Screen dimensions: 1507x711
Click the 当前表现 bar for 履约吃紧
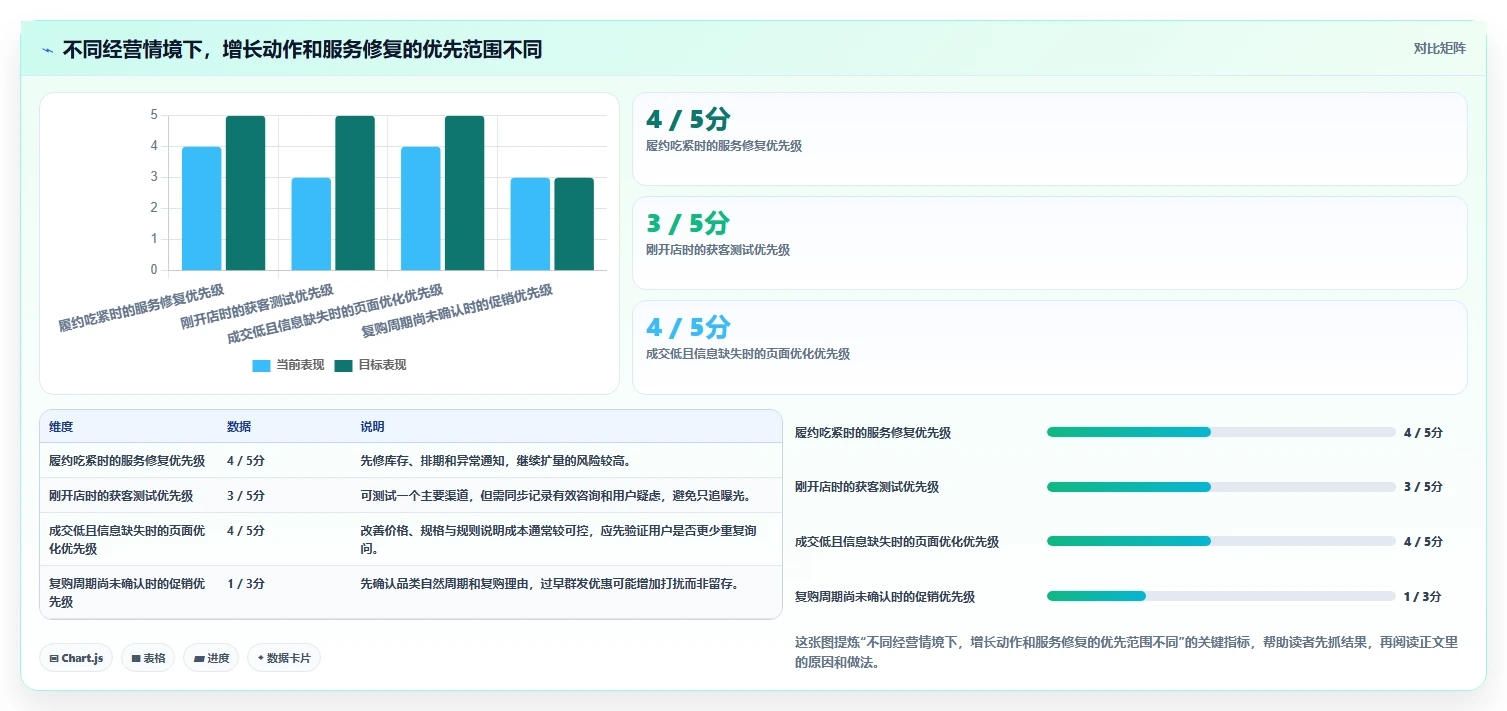tap(201, 208)
